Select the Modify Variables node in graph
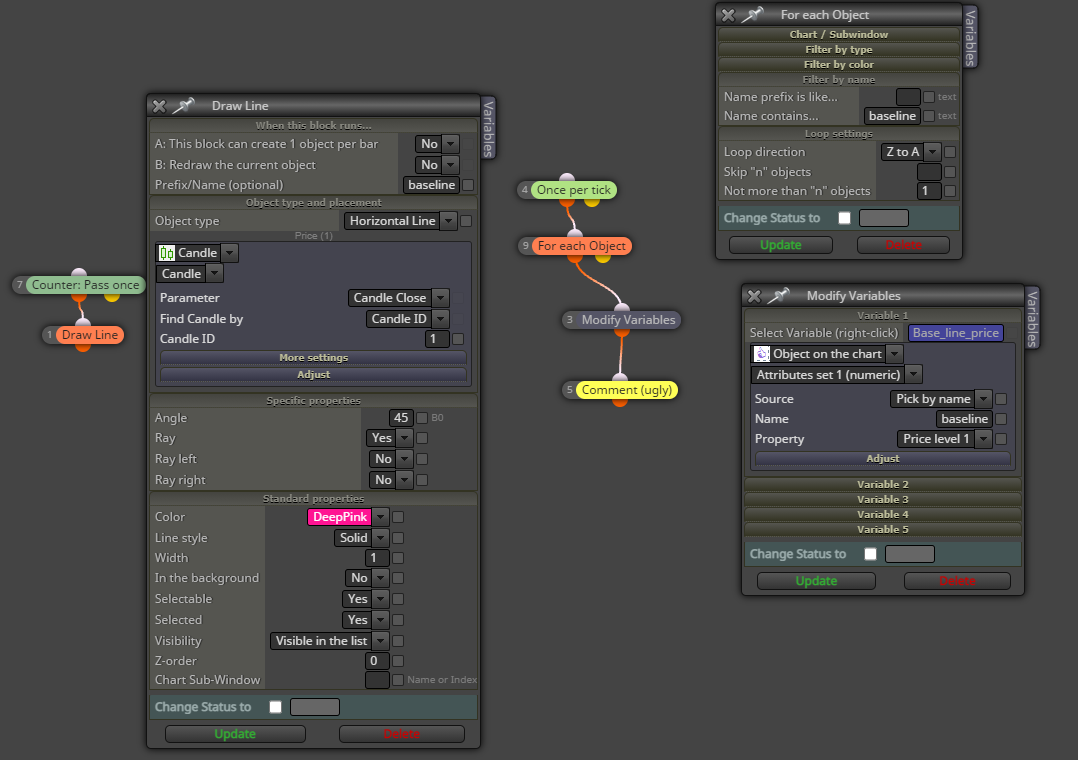1078x760 pixels. [x=628, y=320]
